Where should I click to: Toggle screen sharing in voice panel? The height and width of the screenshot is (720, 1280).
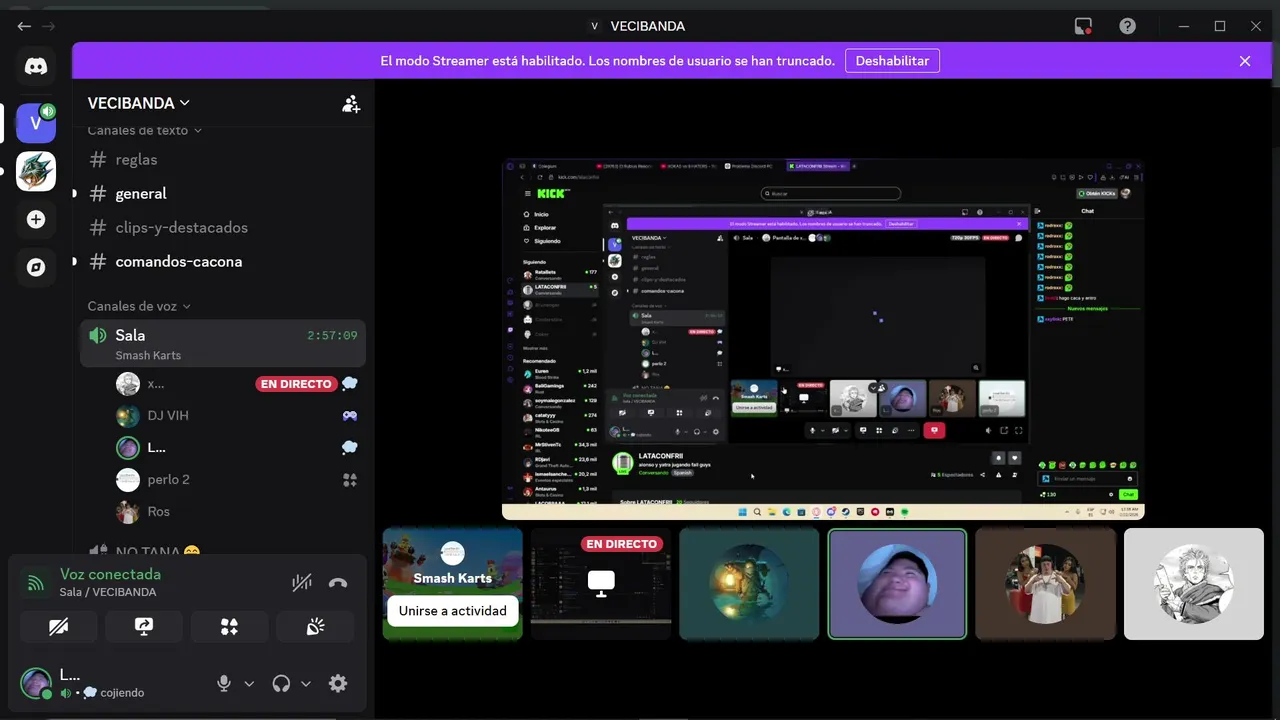click(x=144, y=627)
